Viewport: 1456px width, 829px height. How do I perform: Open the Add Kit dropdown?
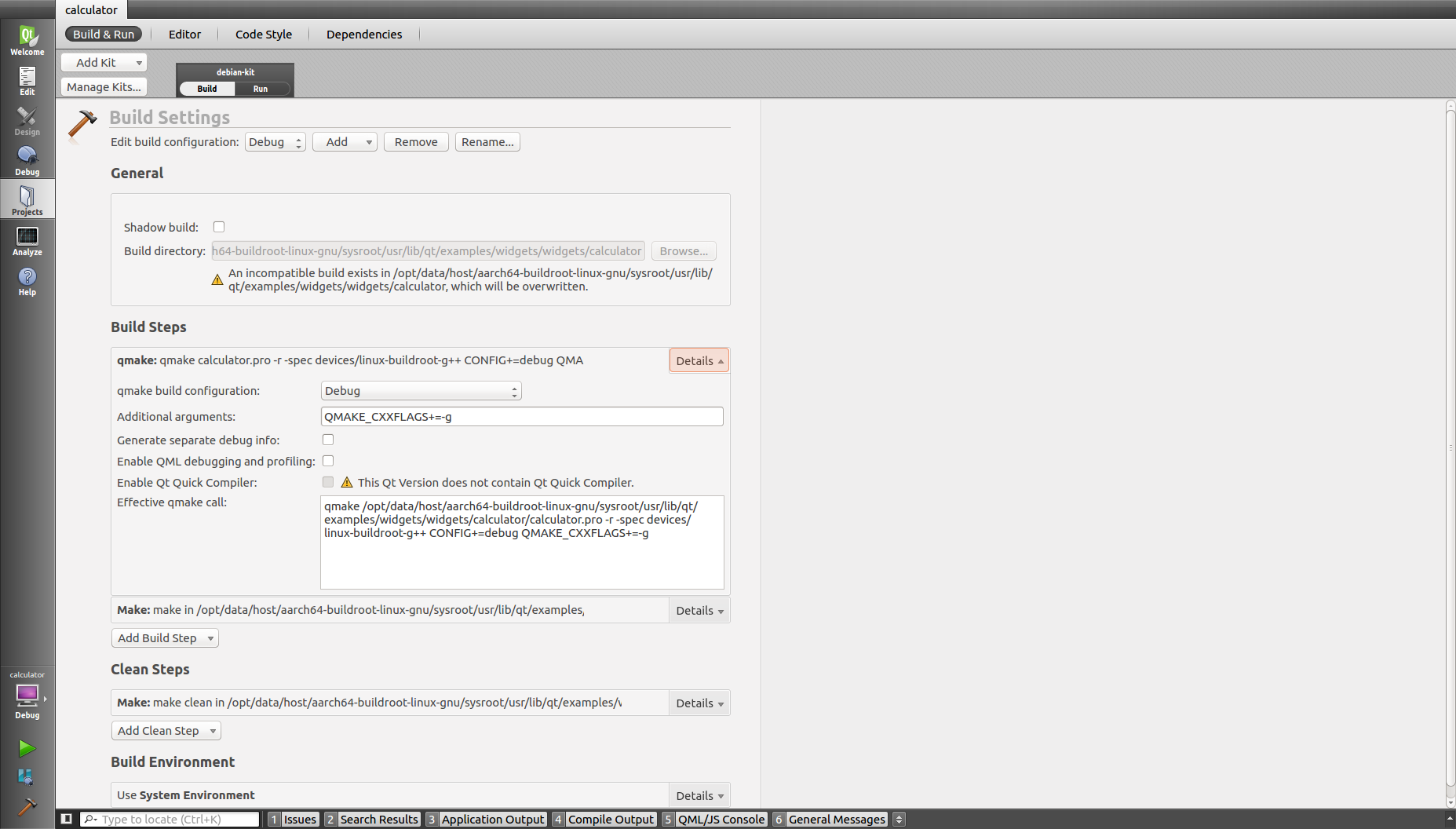pos(104,63)
